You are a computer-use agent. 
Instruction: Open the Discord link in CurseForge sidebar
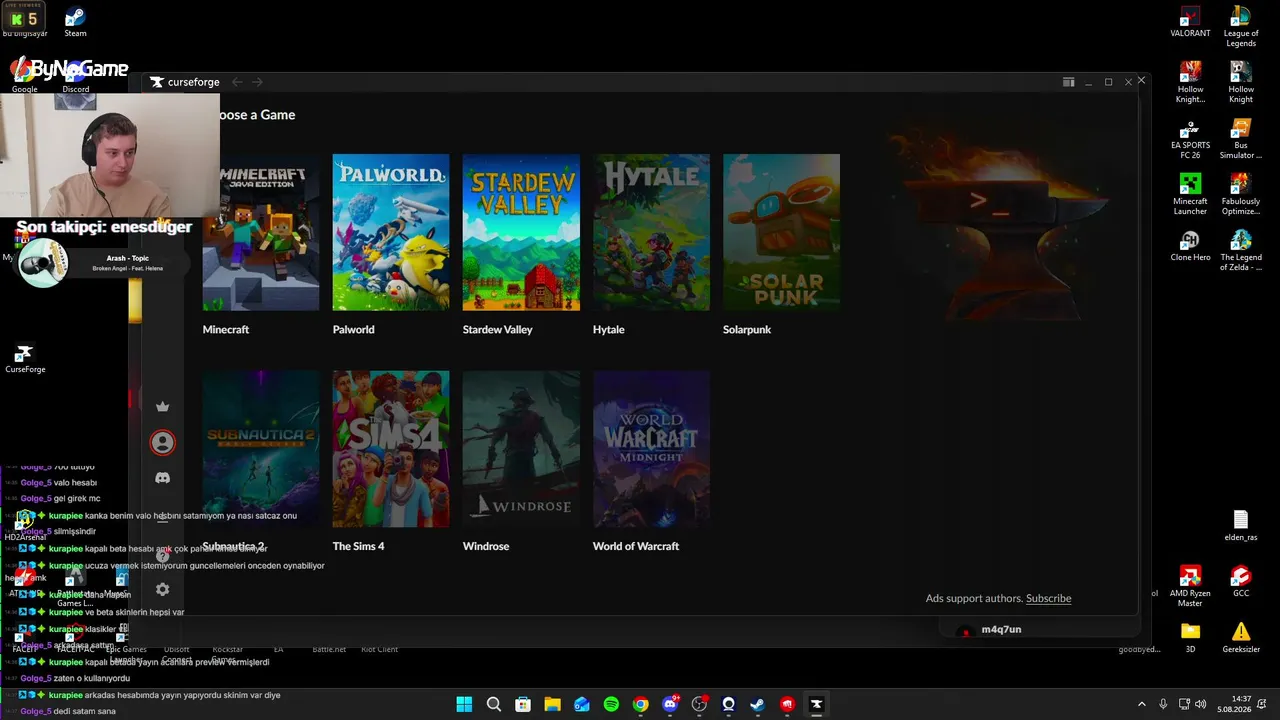163,478
